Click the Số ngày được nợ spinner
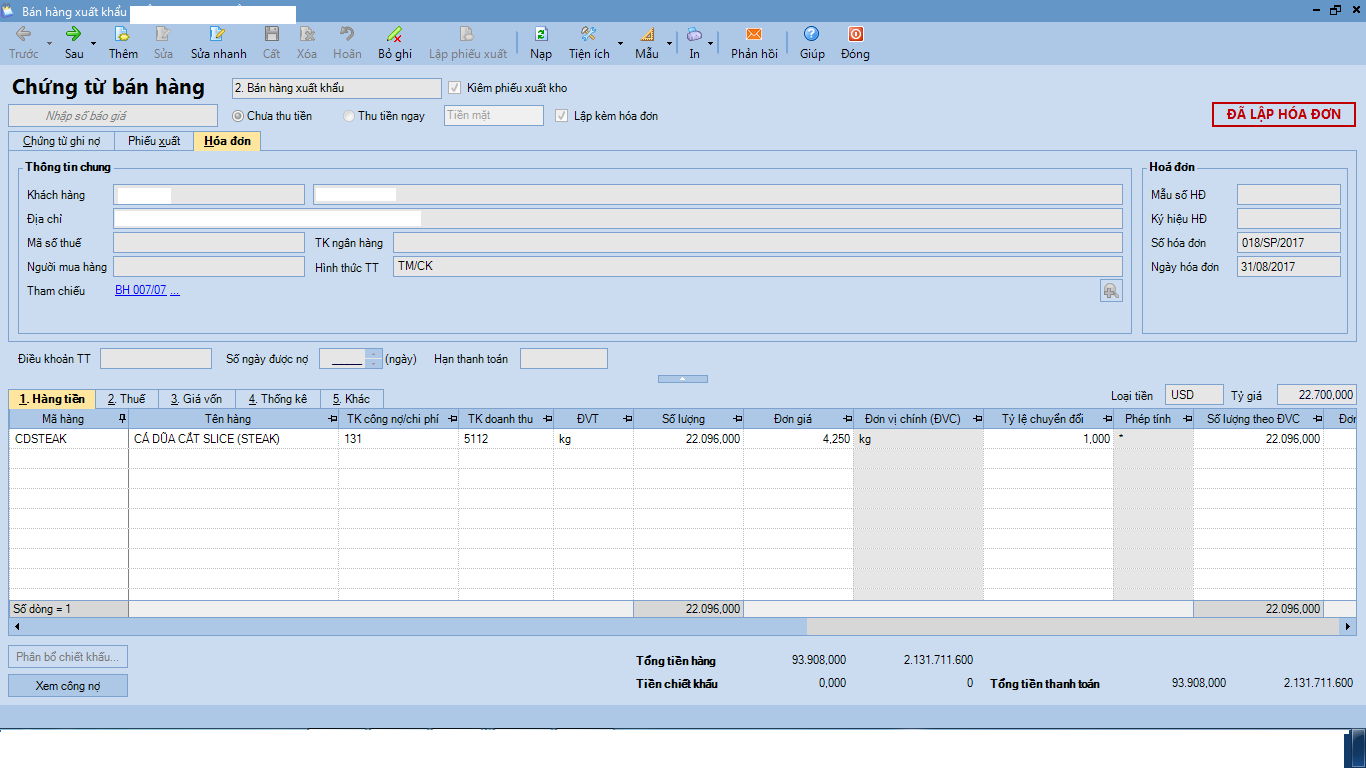 [x=373, y=358]
